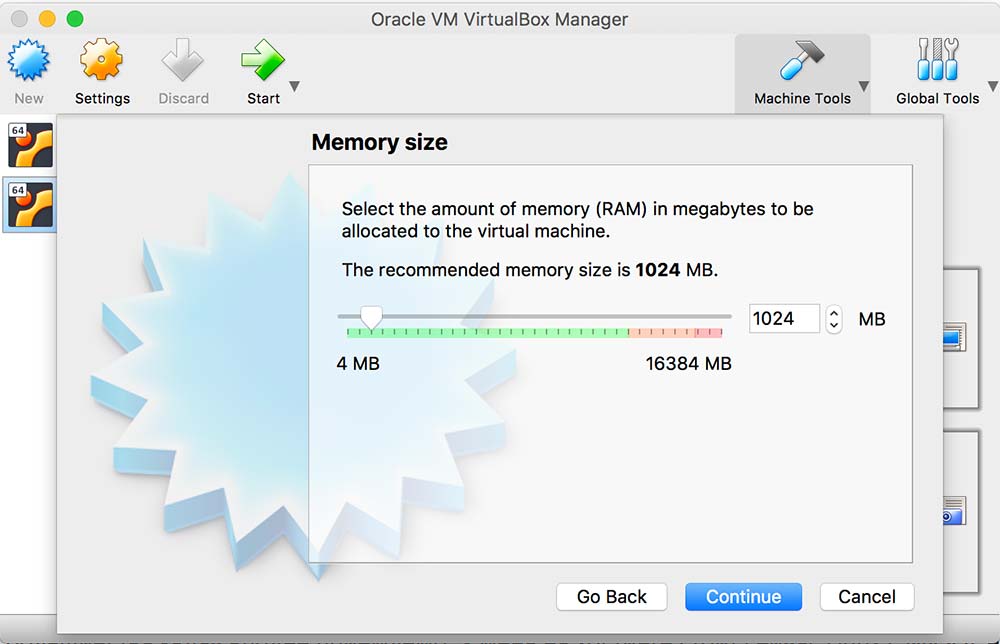Open the Machine Tools dropdown arrow

pyautogui.click(x=863, y=87)
